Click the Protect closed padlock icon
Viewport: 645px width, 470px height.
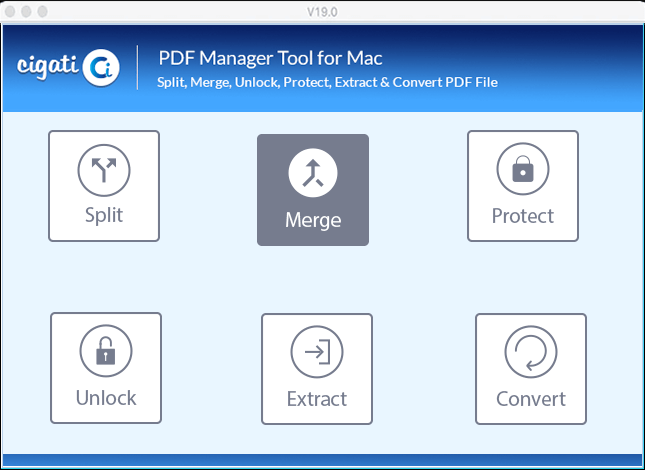(x=523, y=169)
